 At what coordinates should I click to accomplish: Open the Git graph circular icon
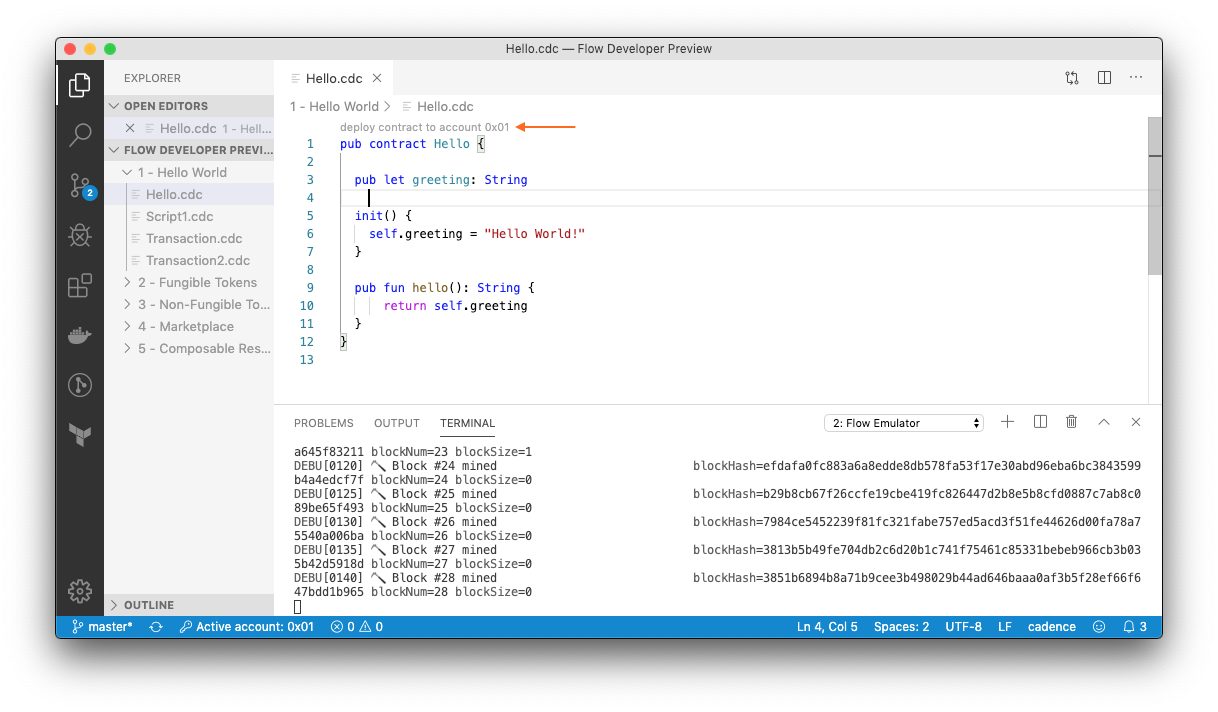pos(80,385)
